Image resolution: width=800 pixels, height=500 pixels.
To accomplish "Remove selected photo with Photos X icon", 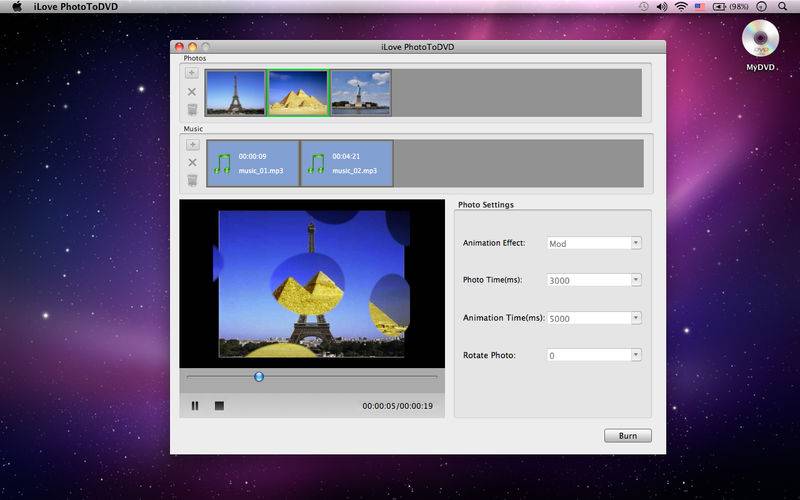I will coord(192,92).
